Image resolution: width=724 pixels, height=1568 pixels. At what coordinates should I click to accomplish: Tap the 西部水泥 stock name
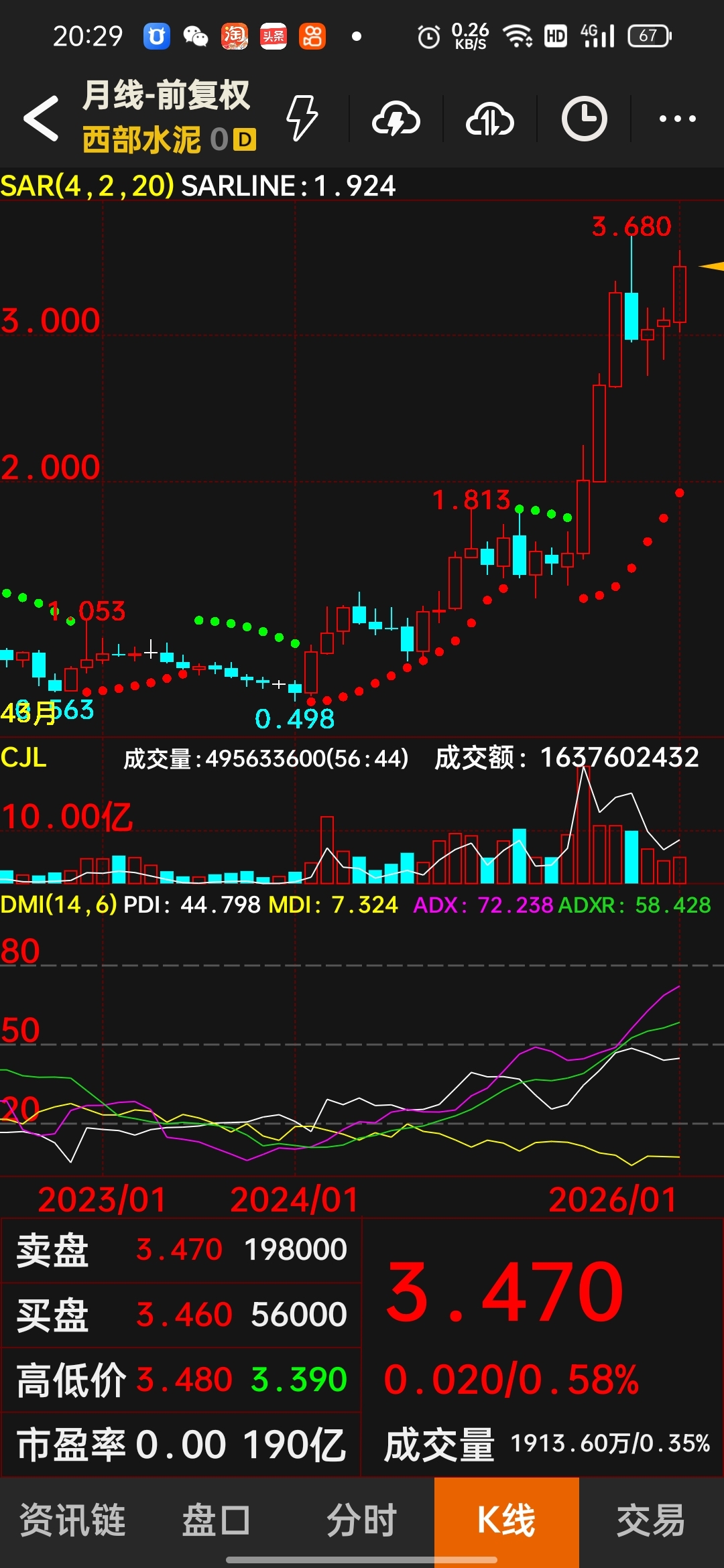(x=142, y=140)
